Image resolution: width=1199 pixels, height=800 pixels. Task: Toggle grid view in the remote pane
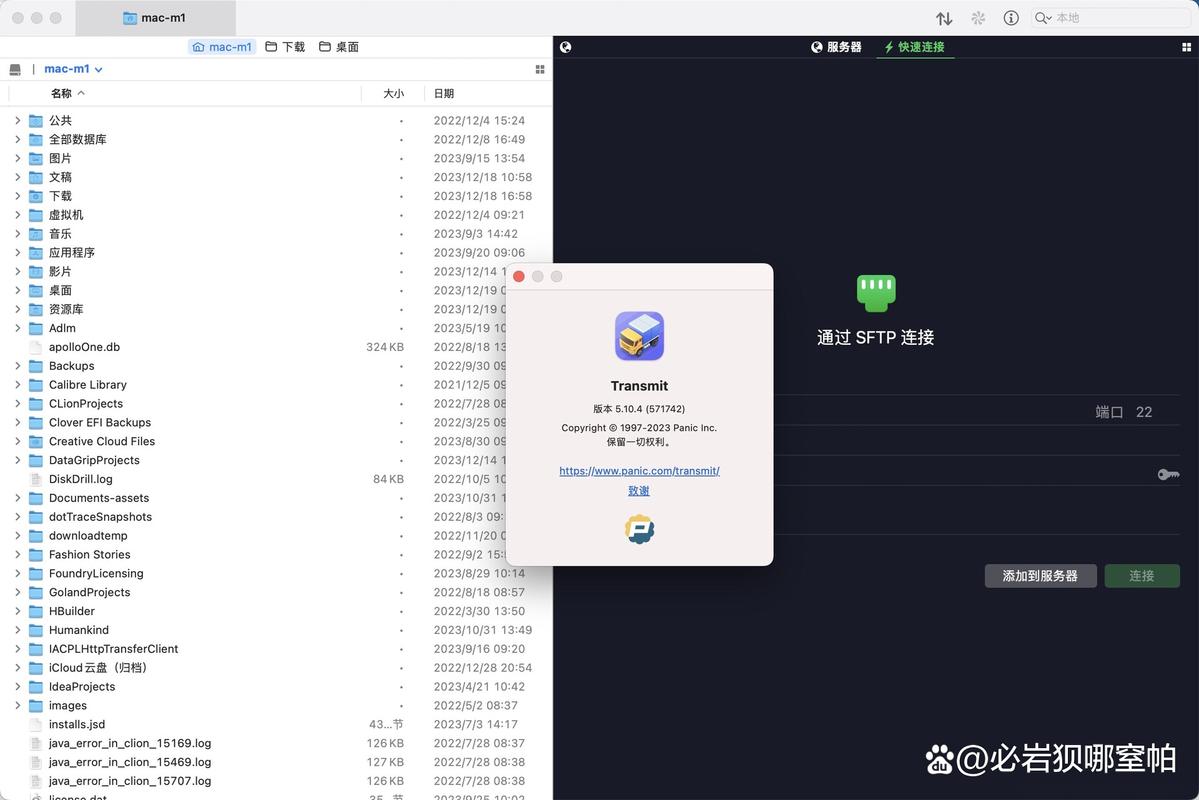click(1187, 47)
